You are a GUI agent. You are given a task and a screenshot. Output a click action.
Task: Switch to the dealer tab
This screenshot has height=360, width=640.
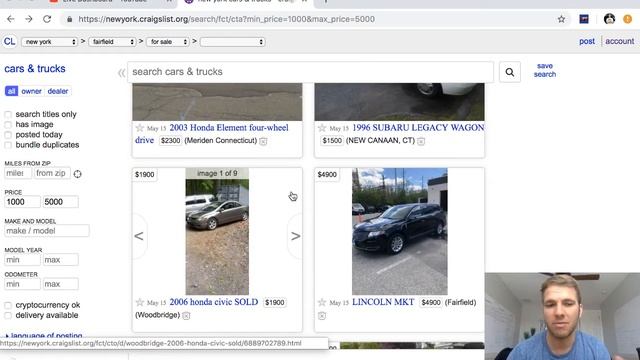click(58, 91)
